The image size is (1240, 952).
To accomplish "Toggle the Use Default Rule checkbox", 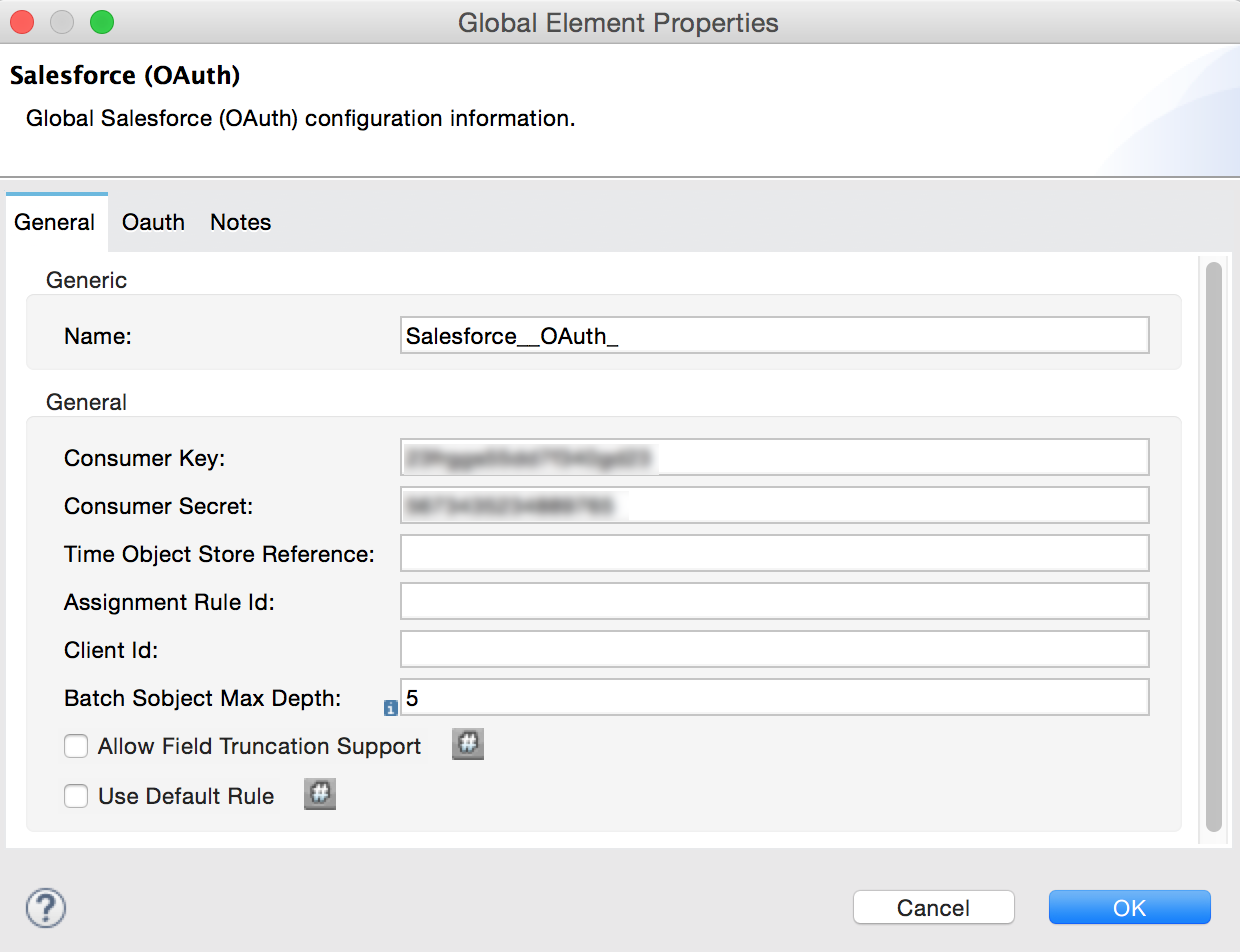I will pyautogui.click(x=76, y=796).
